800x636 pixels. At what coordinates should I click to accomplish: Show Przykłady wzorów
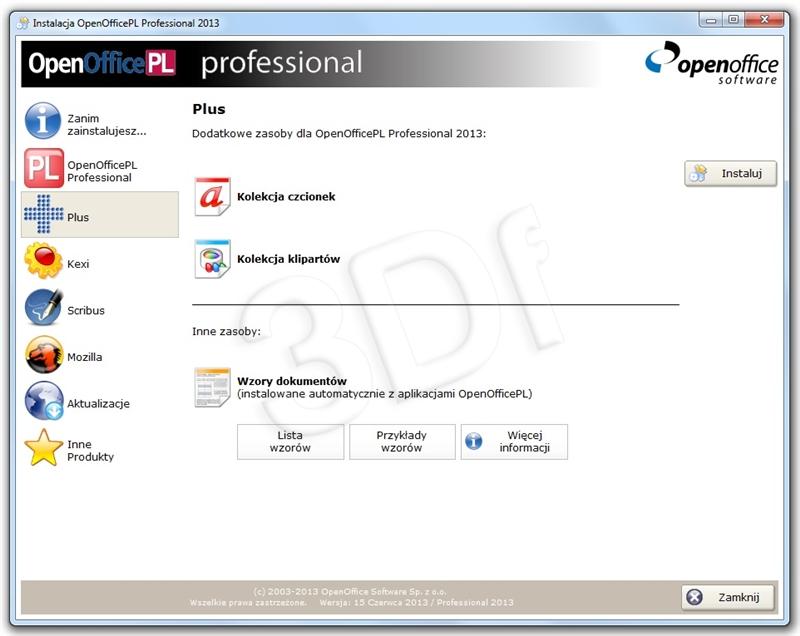click(402, 442)
